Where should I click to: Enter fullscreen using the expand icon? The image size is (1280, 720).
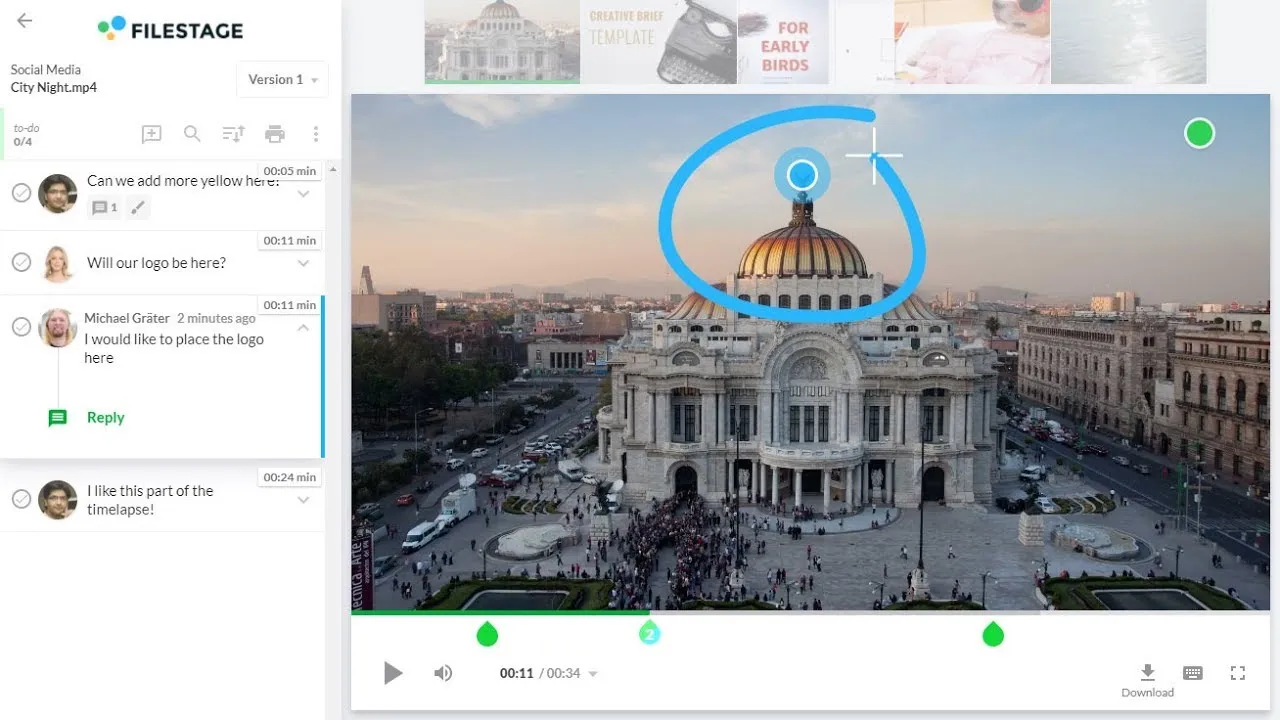point(1238,673)
